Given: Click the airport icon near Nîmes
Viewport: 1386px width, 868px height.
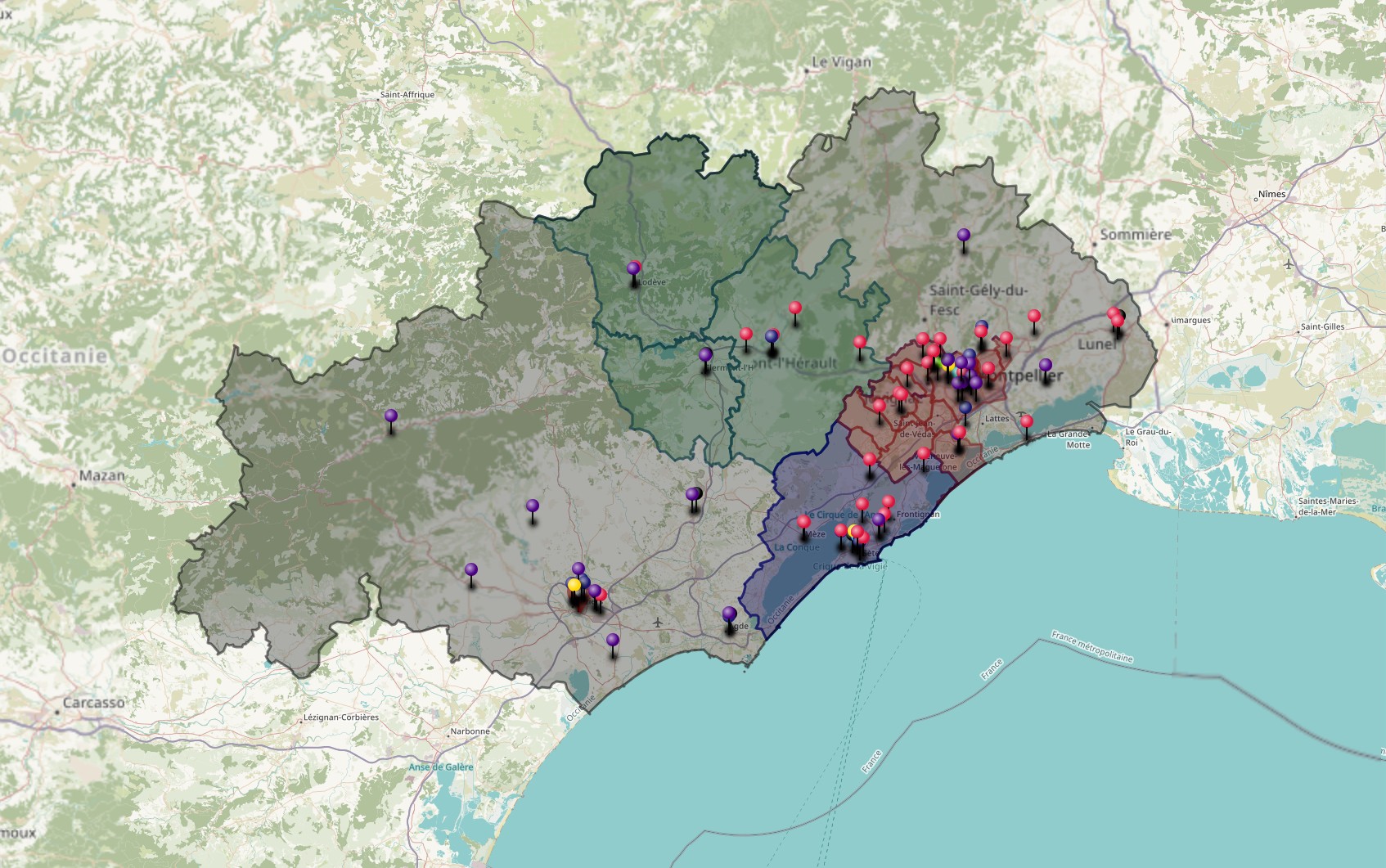Looking at the screenshot, I should point(1289,264).
